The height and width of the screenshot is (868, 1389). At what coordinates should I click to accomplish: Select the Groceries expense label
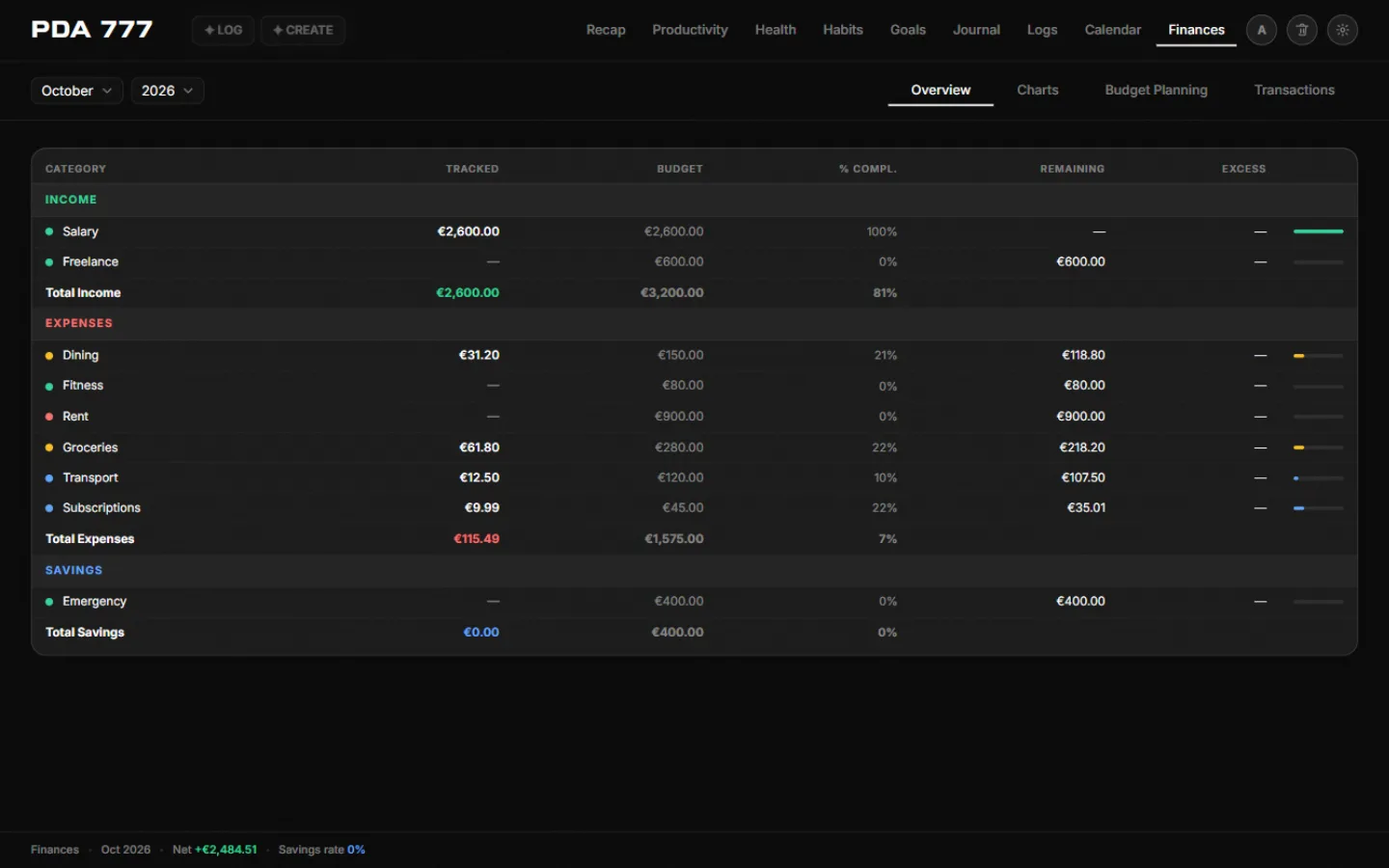(90, 448)
